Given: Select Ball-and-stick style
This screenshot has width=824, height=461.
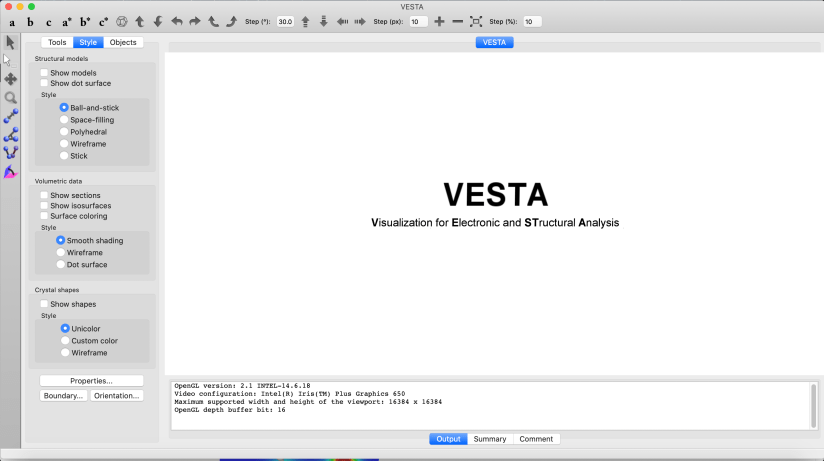Looking at the screenshot, I should [x=64, y=107].
